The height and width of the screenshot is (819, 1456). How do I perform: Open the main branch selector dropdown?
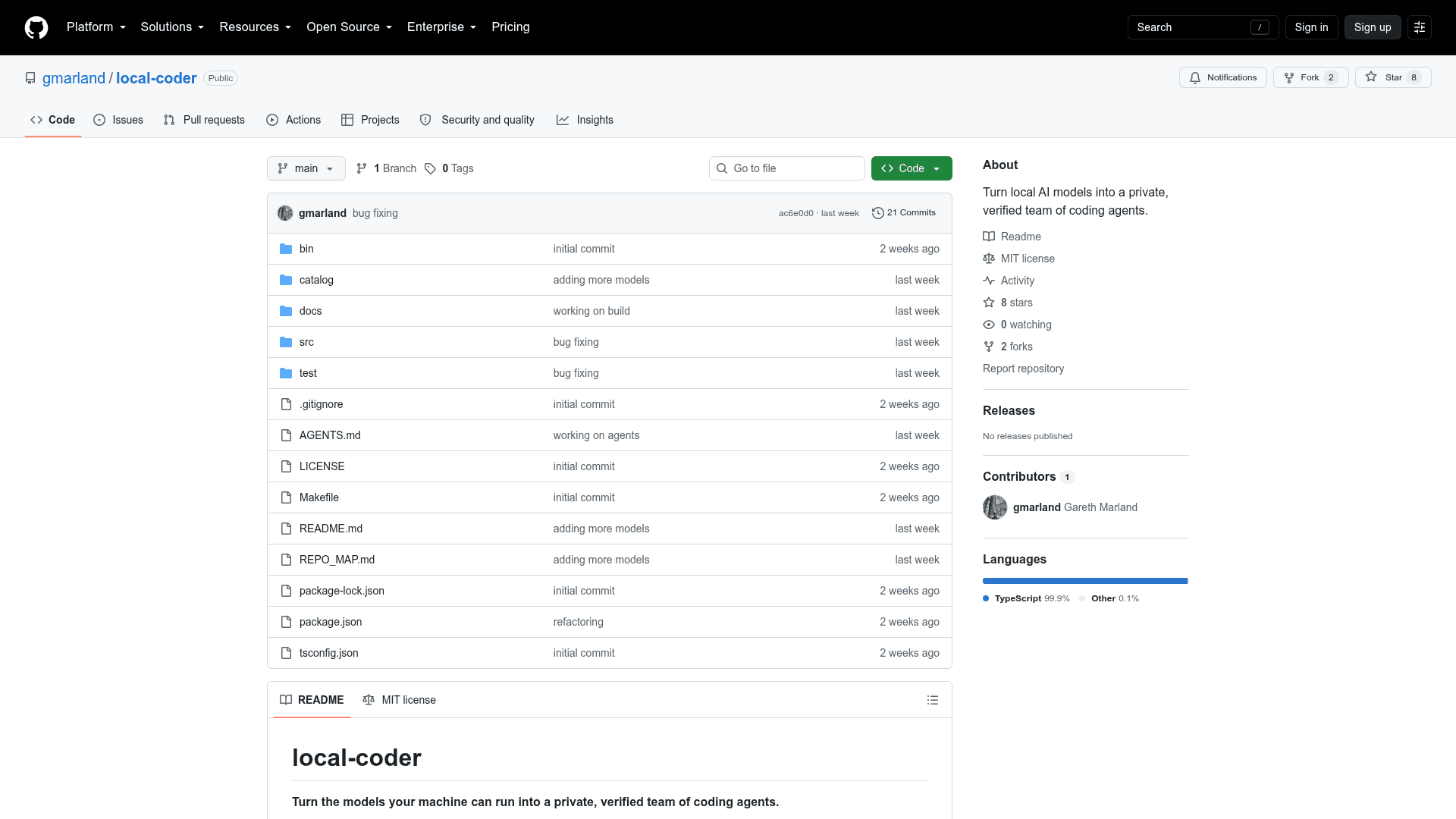click(x=306, y=168)
